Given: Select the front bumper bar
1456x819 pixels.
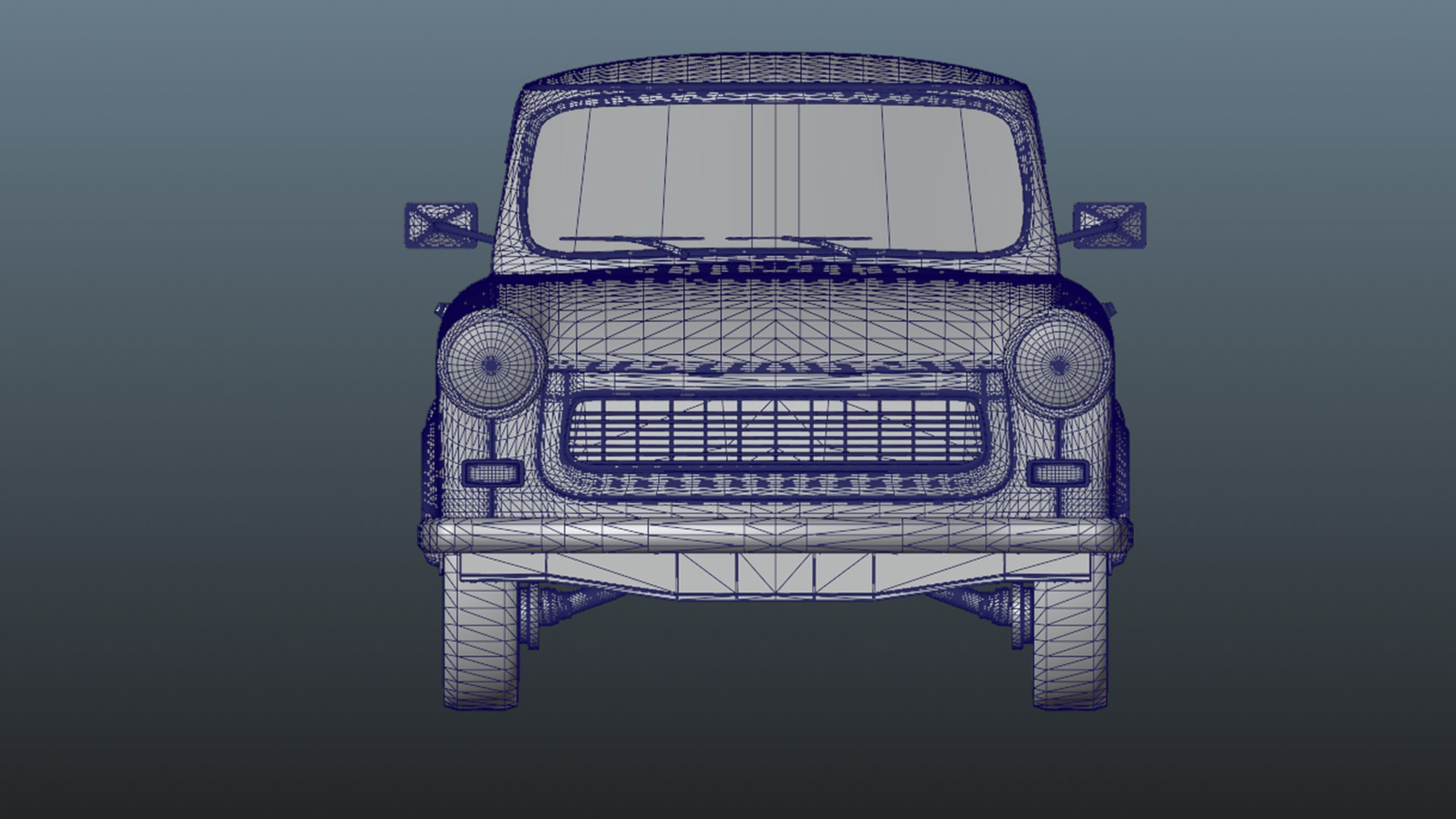Looking at the screenshot, I should 775,535.
